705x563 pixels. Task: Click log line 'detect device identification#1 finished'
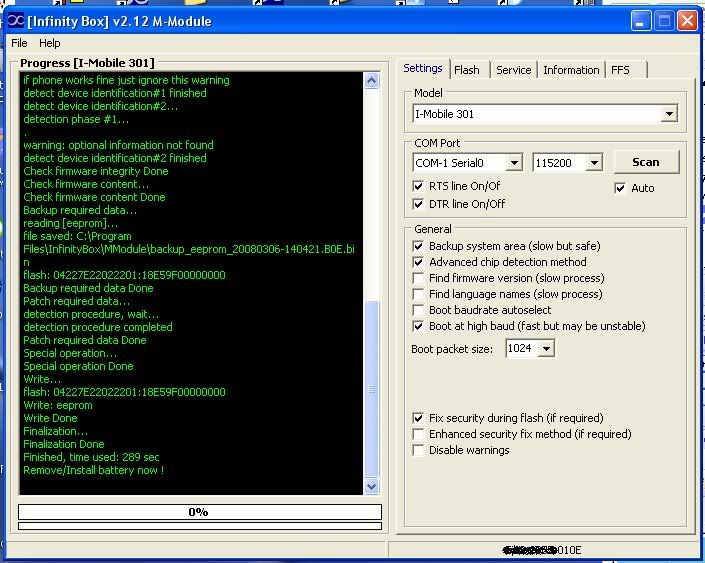click(115, 93)
